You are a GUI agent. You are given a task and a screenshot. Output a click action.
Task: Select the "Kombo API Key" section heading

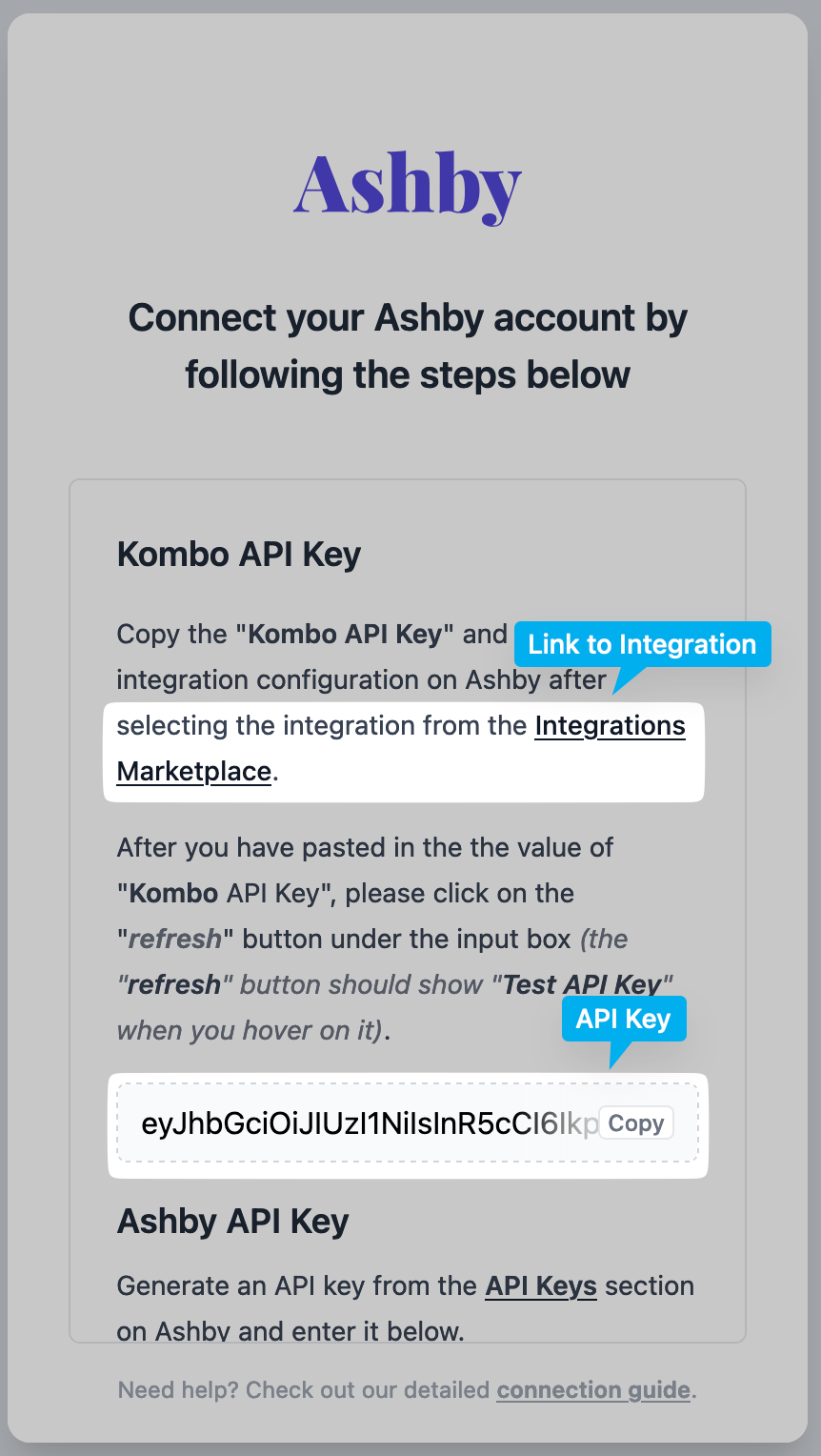[x=239, y=555]
